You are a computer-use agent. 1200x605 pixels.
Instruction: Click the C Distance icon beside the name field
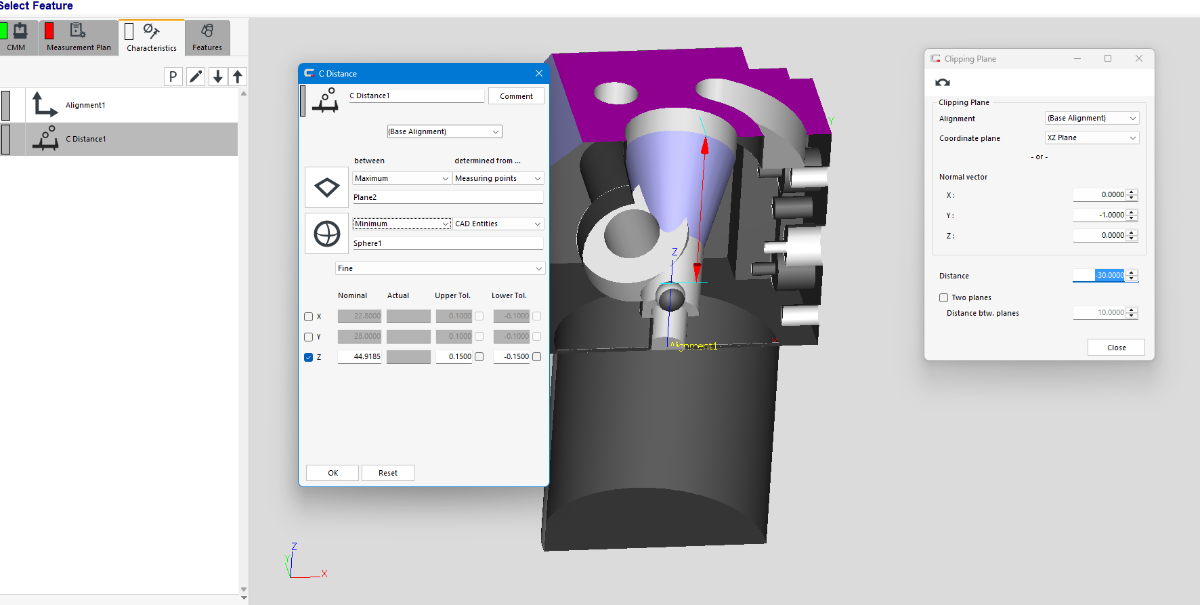pyautogui.click(x=323, y=99)
